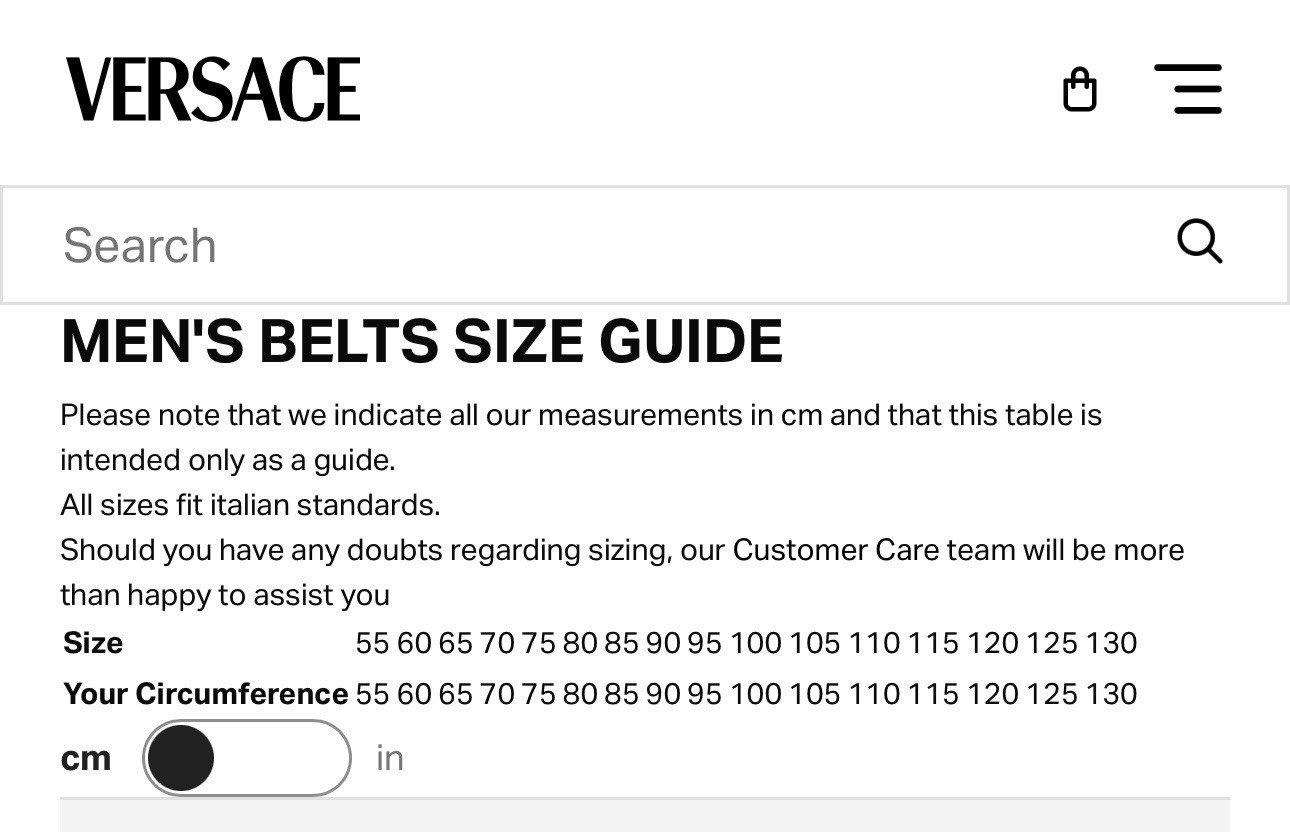This screenshot has width=1290, height=832.
Task: Click the 'Size' row header
Action: click(93, 643)
